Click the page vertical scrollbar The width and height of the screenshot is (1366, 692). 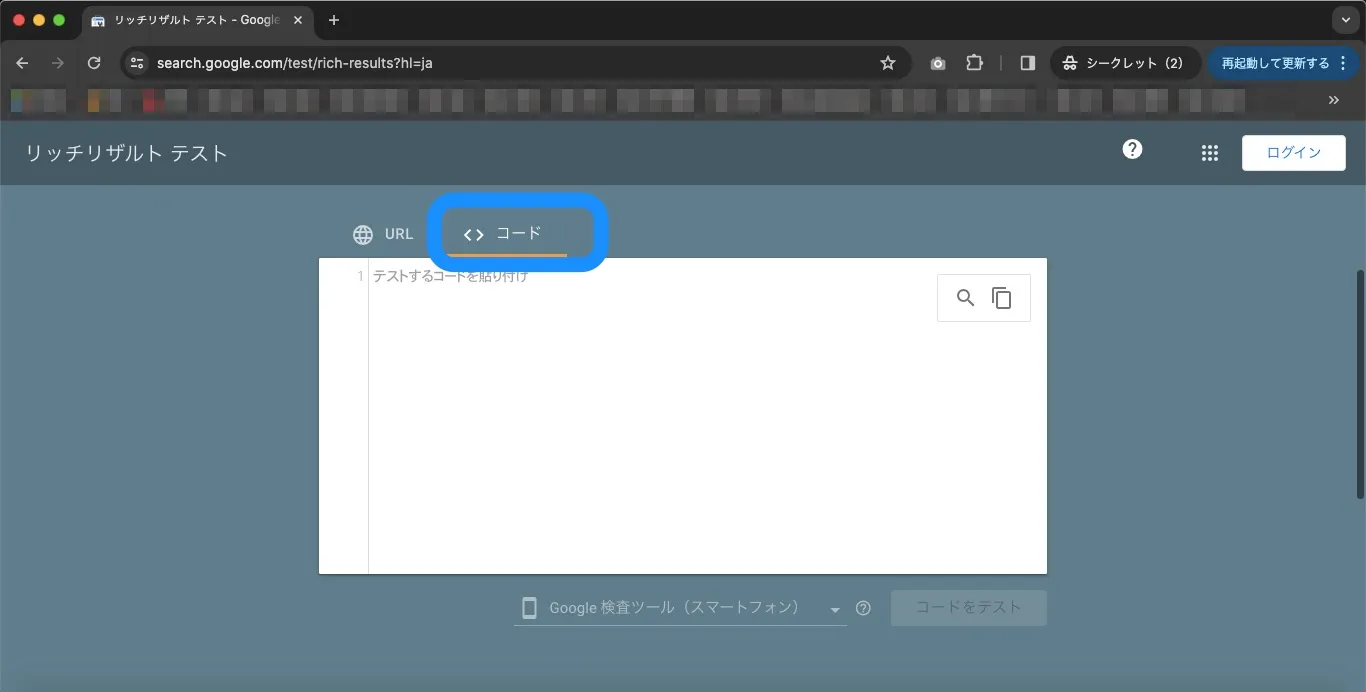(x=1360, y=384)
